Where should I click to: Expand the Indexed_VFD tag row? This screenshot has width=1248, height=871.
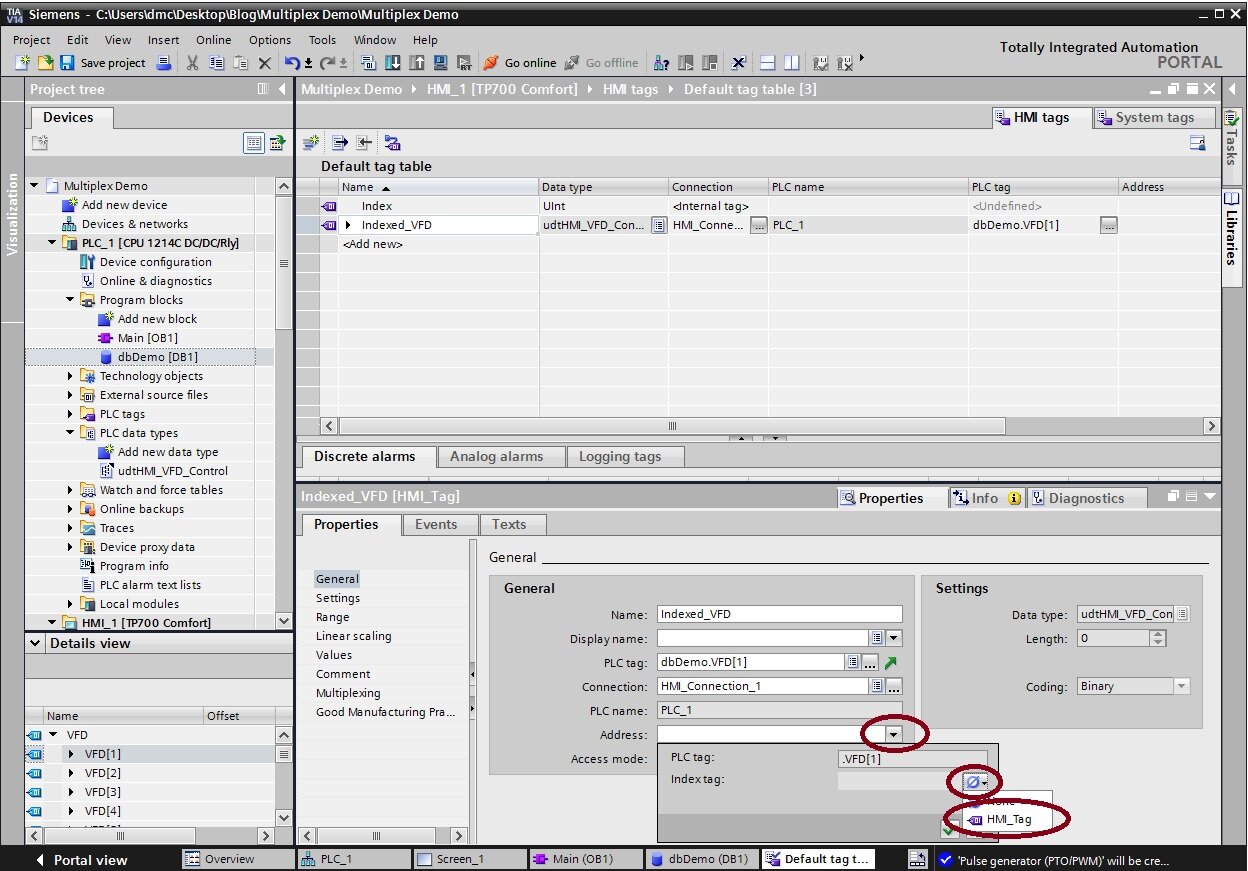click(x=348, y=225)
